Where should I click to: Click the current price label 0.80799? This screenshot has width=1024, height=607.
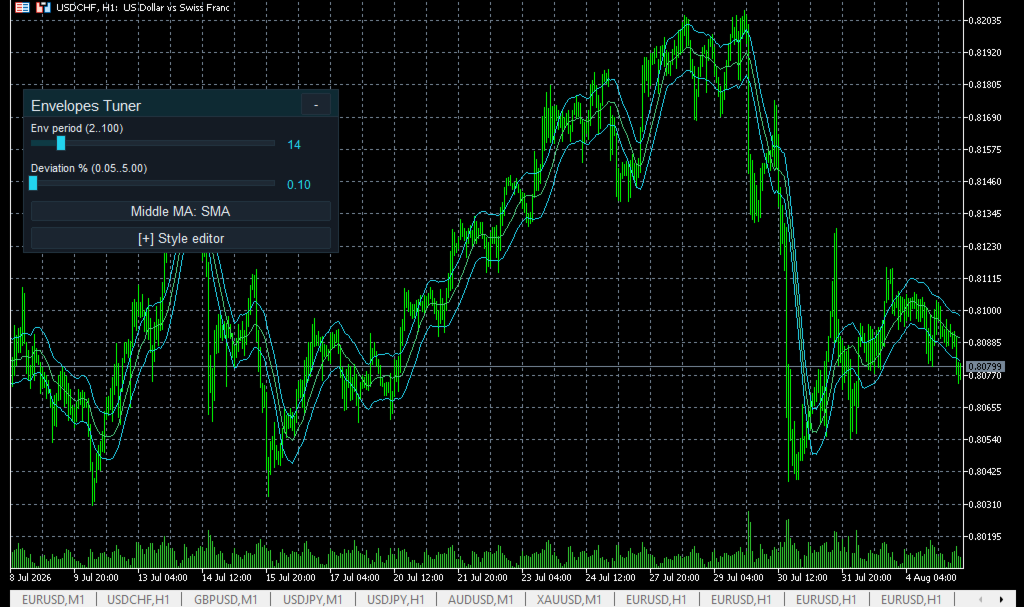point(985,367)
